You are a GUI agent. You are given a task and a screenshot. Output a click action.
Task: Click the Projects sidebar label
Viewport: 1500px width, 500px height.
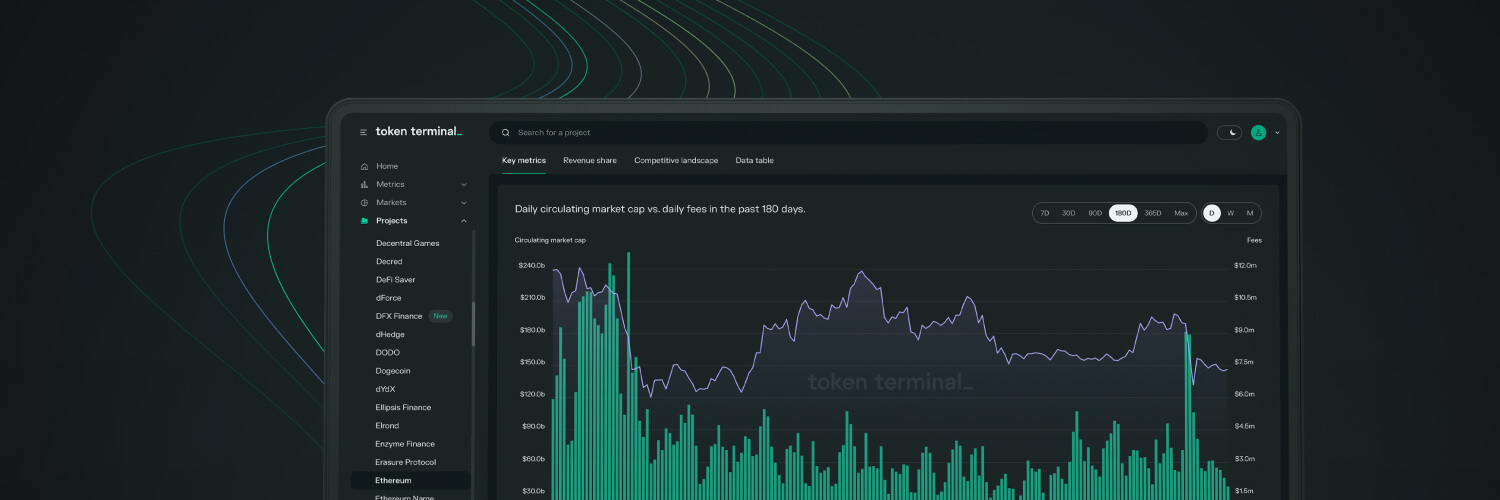pyautogui.click(x=392, y=220)
